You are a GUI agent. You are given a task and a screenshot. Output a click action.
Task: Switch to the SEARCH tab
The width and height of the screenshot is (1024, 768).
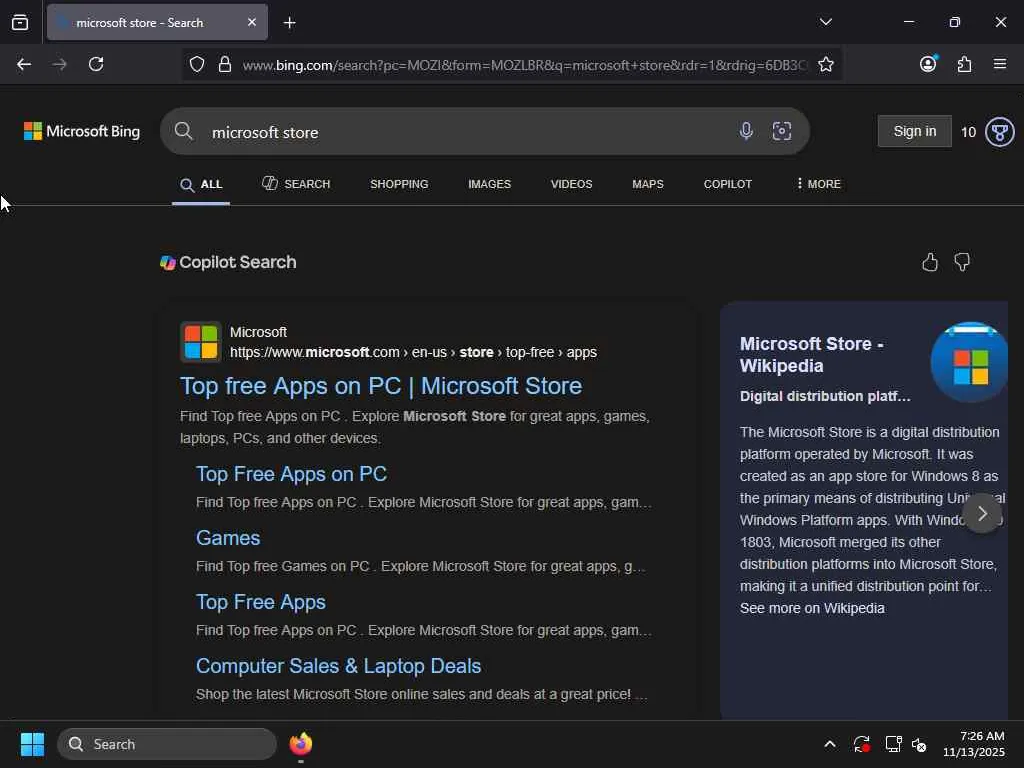click(296, 184)
